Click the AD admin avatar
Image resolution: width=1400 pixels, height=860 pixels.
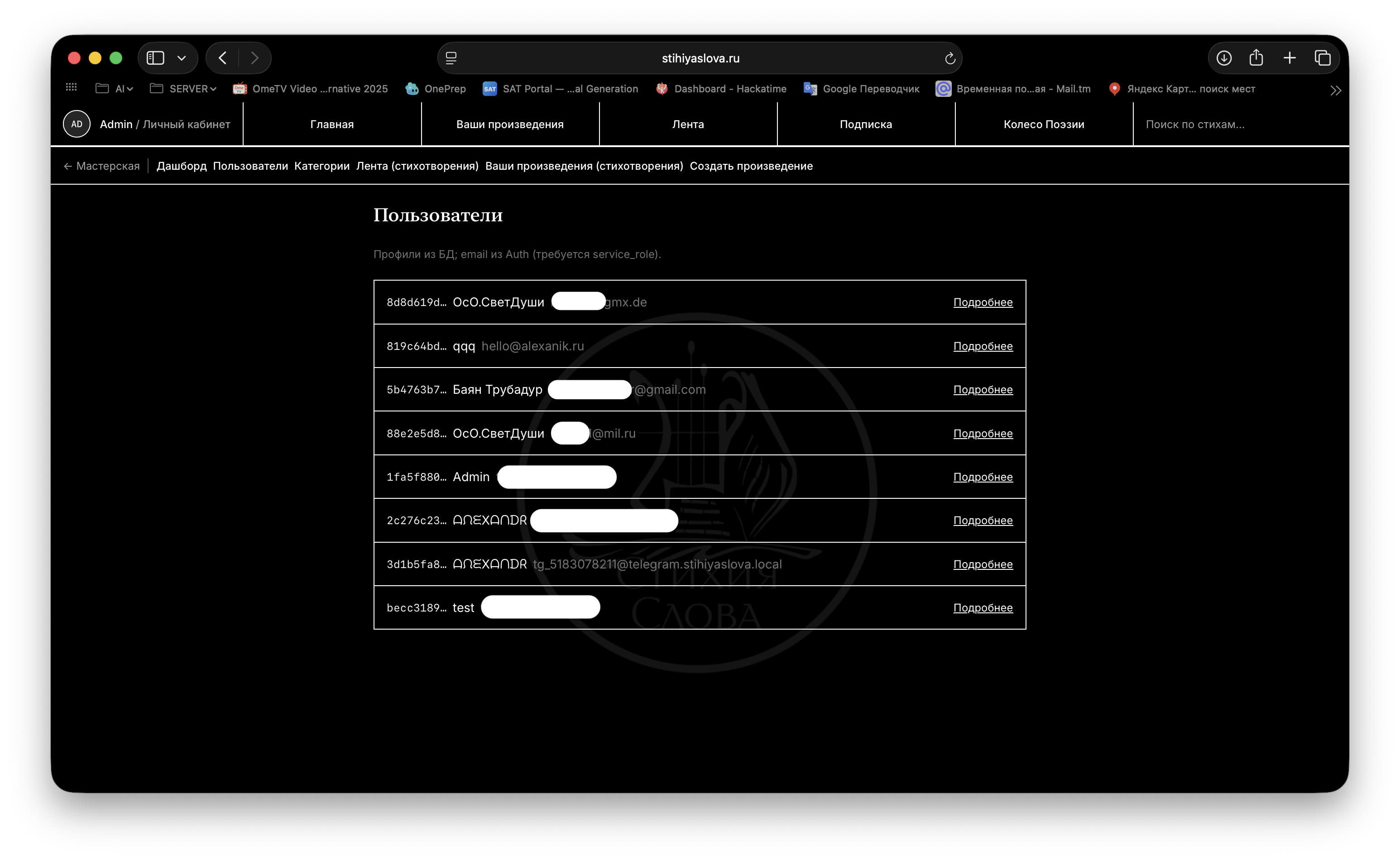pos(77,124)
